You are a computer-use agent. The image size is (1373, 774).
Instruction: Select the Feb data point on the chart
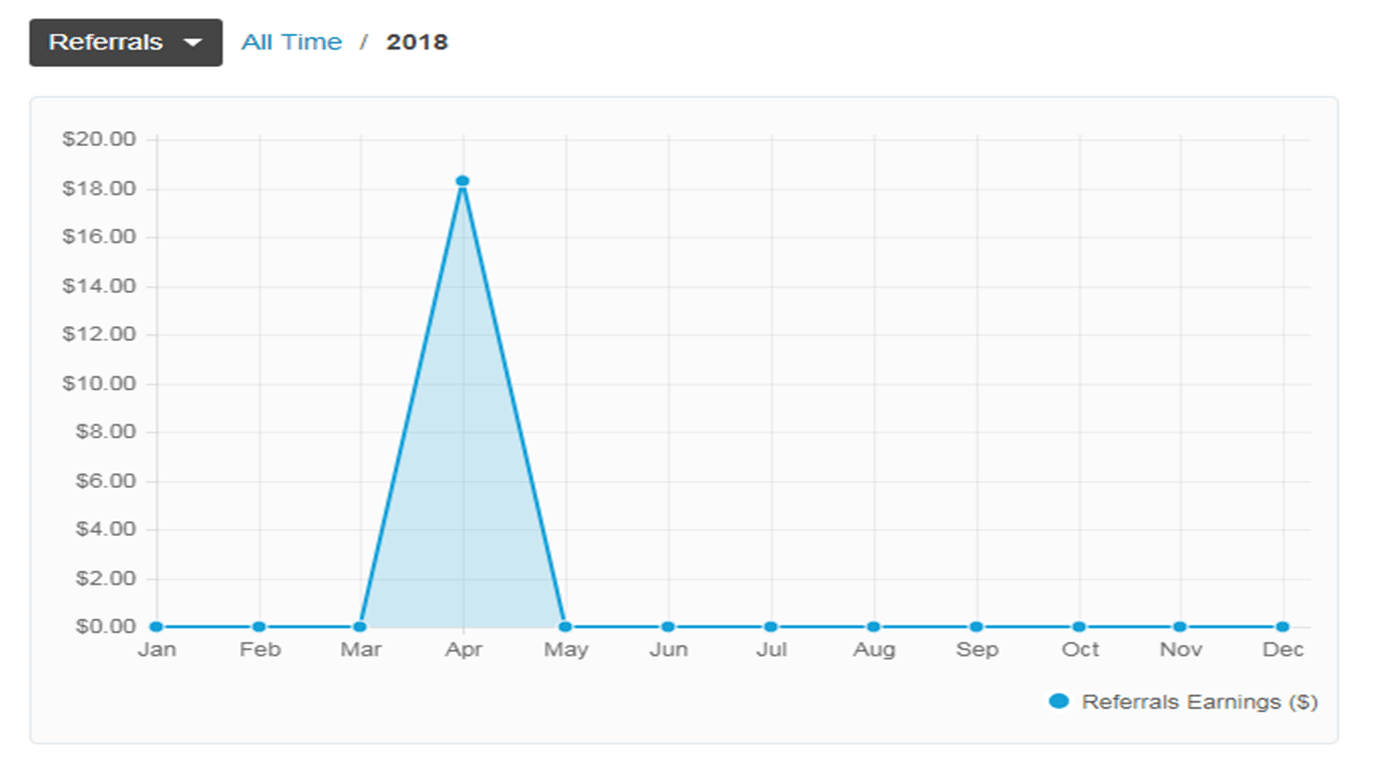tap(259, 627)
